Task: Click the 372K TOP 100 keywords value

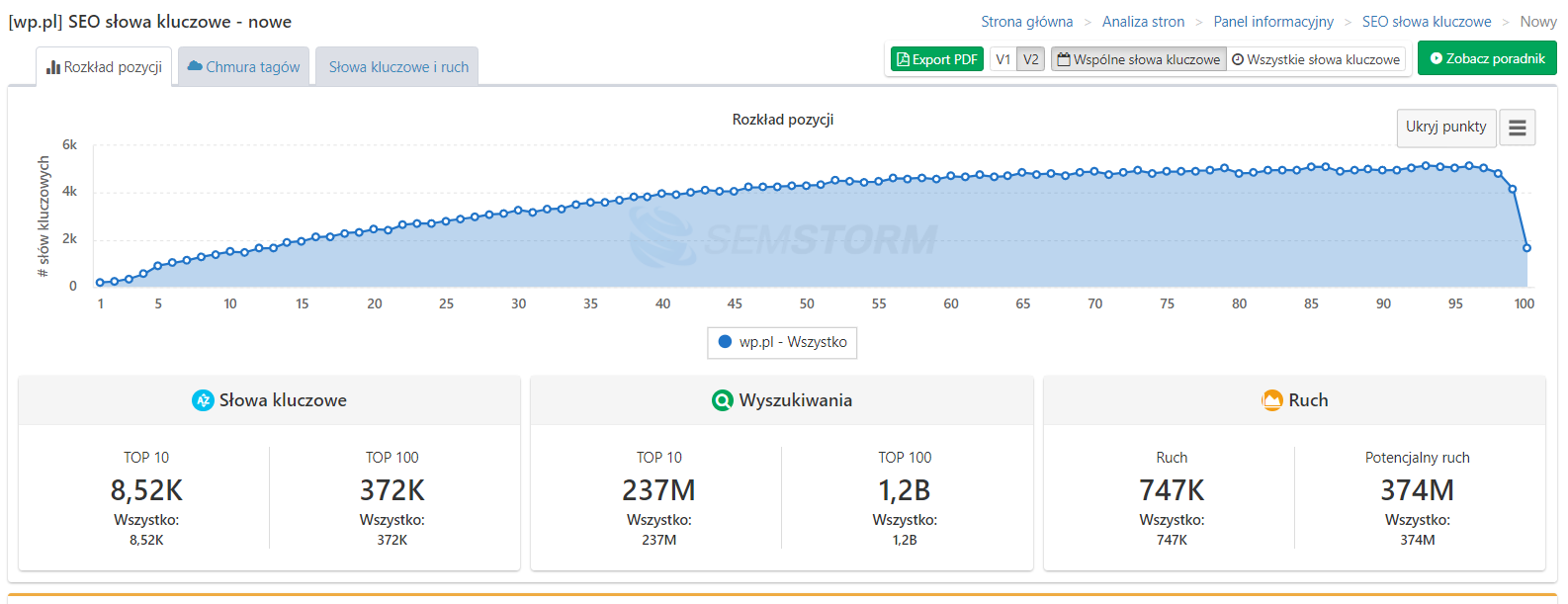Action: [x=392, y=490]
